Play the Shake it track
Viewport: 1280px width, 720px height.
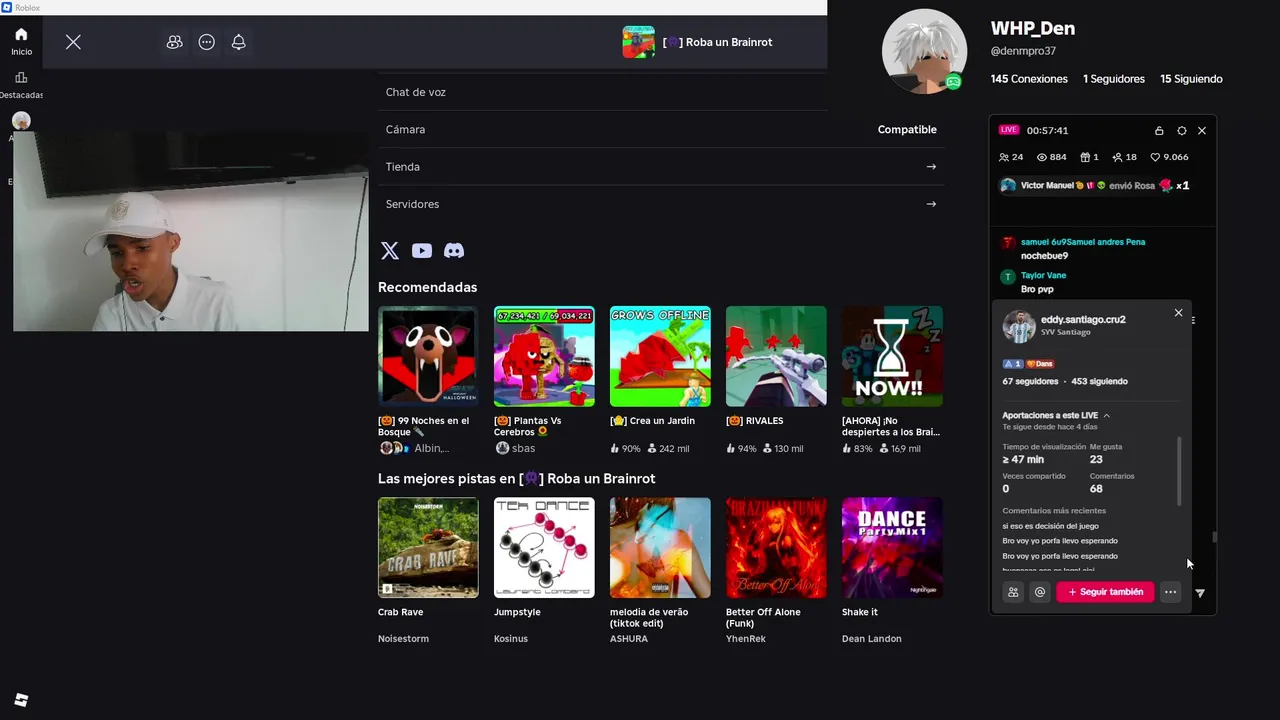click(x=892, y=547)
